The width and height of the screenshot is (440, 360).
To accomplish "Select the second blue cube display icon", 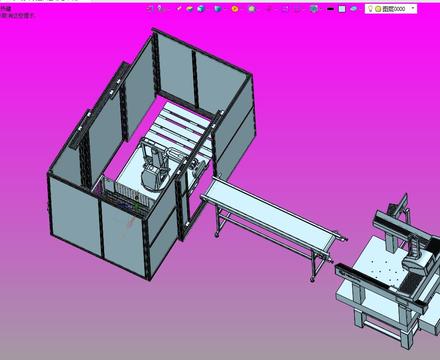I will pyautogui.click(x=218, y=9).
